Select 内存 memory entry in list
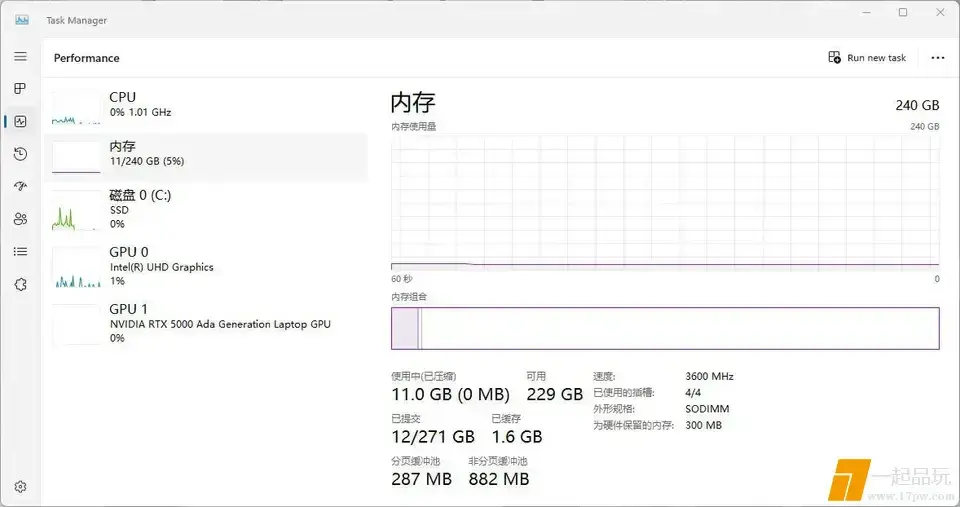Screen dimensions: 960x507 tap(207, 153)
